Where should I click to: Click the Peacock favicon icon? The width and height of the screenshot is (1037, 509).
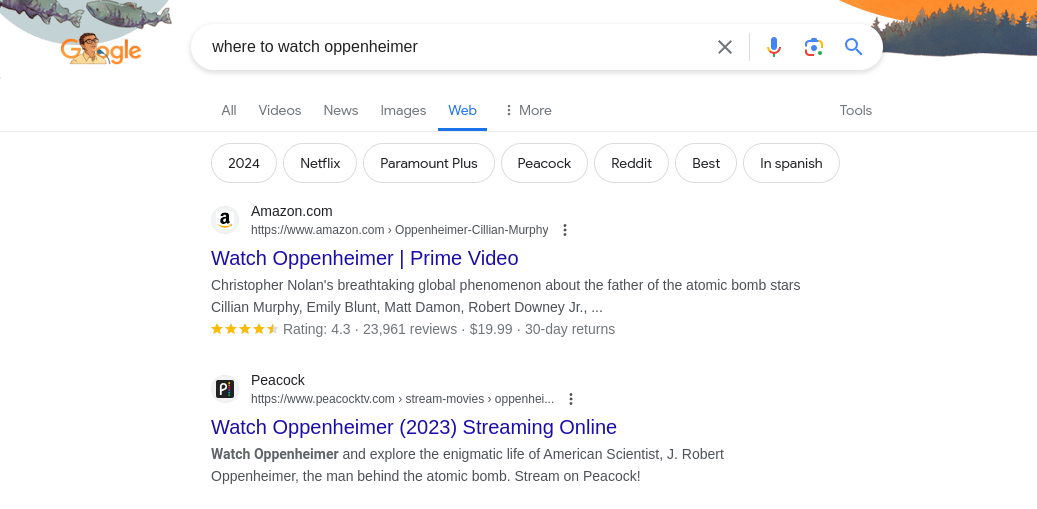coord(225,389)
